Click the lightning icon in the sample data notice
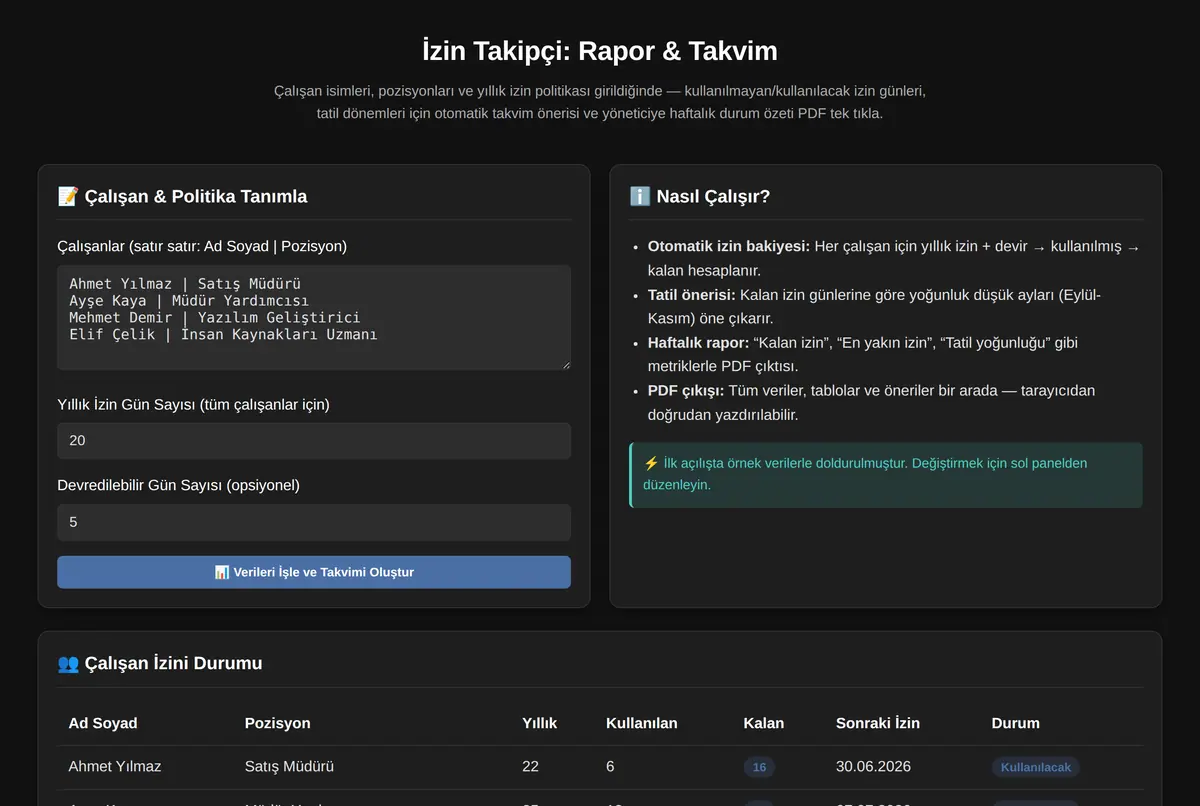This screenshot has height=806, width=1200. pos(651,464)
